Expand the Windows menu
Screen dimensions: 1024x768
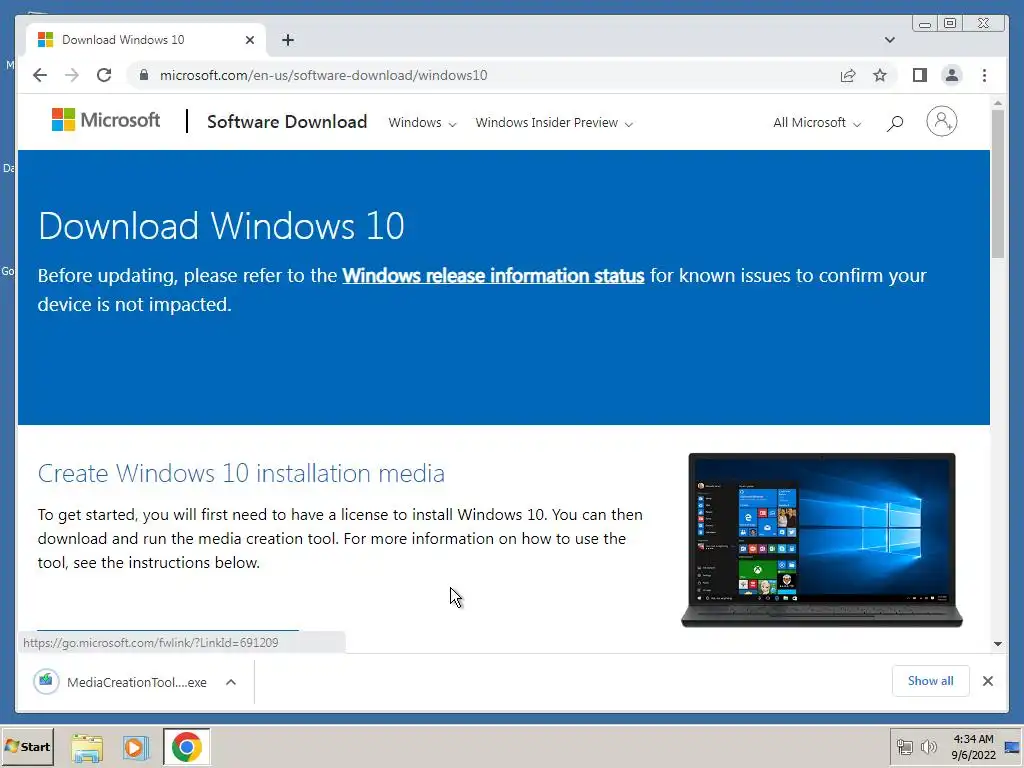(x=422, y=123)
